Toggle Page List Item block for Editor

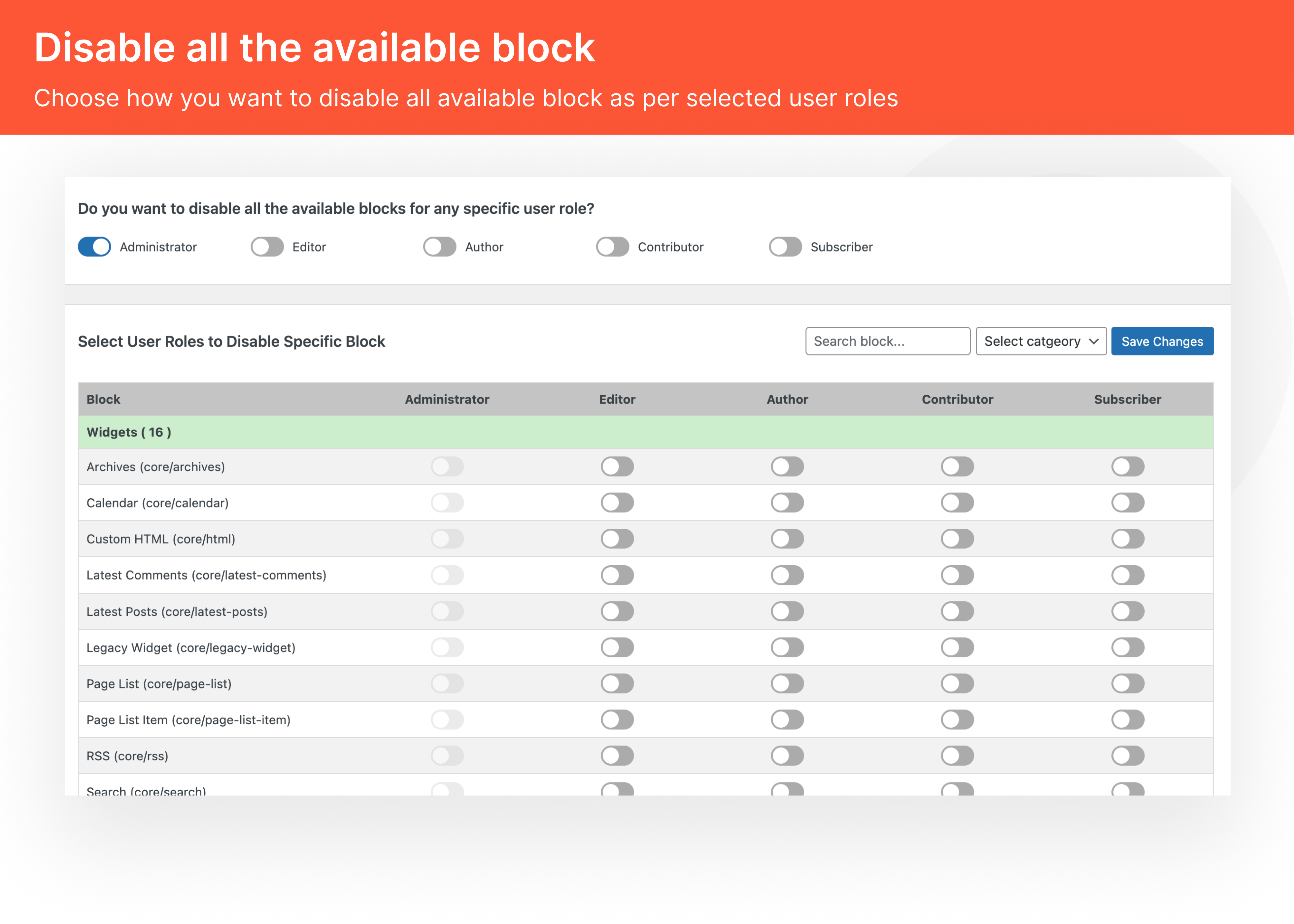click(x=617, y=720)
